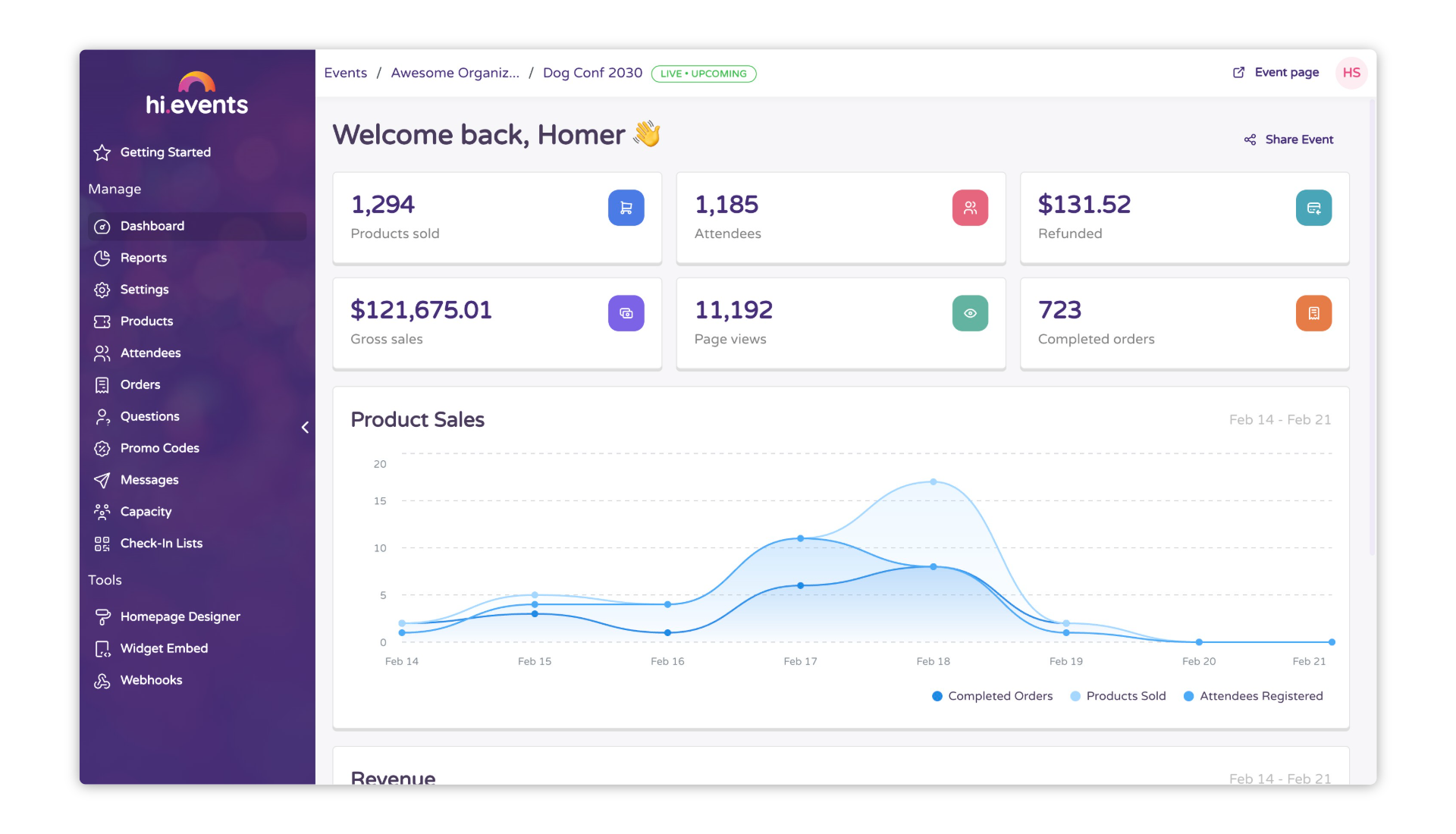1456x834 pixels.
Task: Click the Completed orders stat icon
Action: coord(1313,313)
